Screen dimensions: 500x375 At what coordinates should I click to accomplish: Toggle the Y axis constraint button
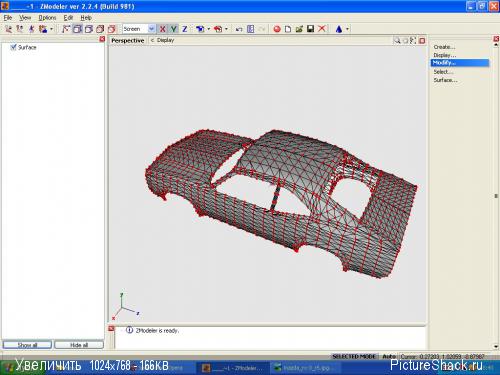(x=174, y=29)
